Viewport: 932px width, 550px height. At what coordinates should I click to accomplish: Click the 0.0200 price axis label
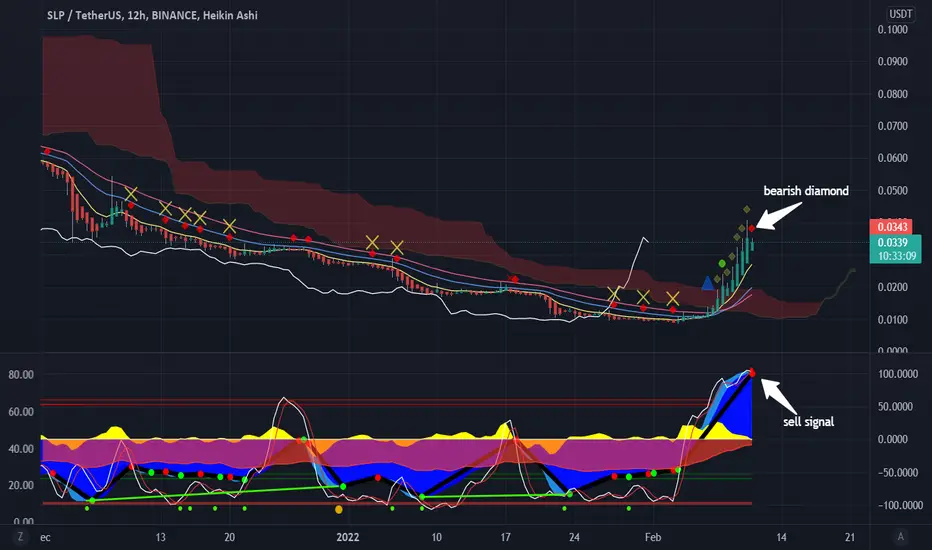[892, 287]
